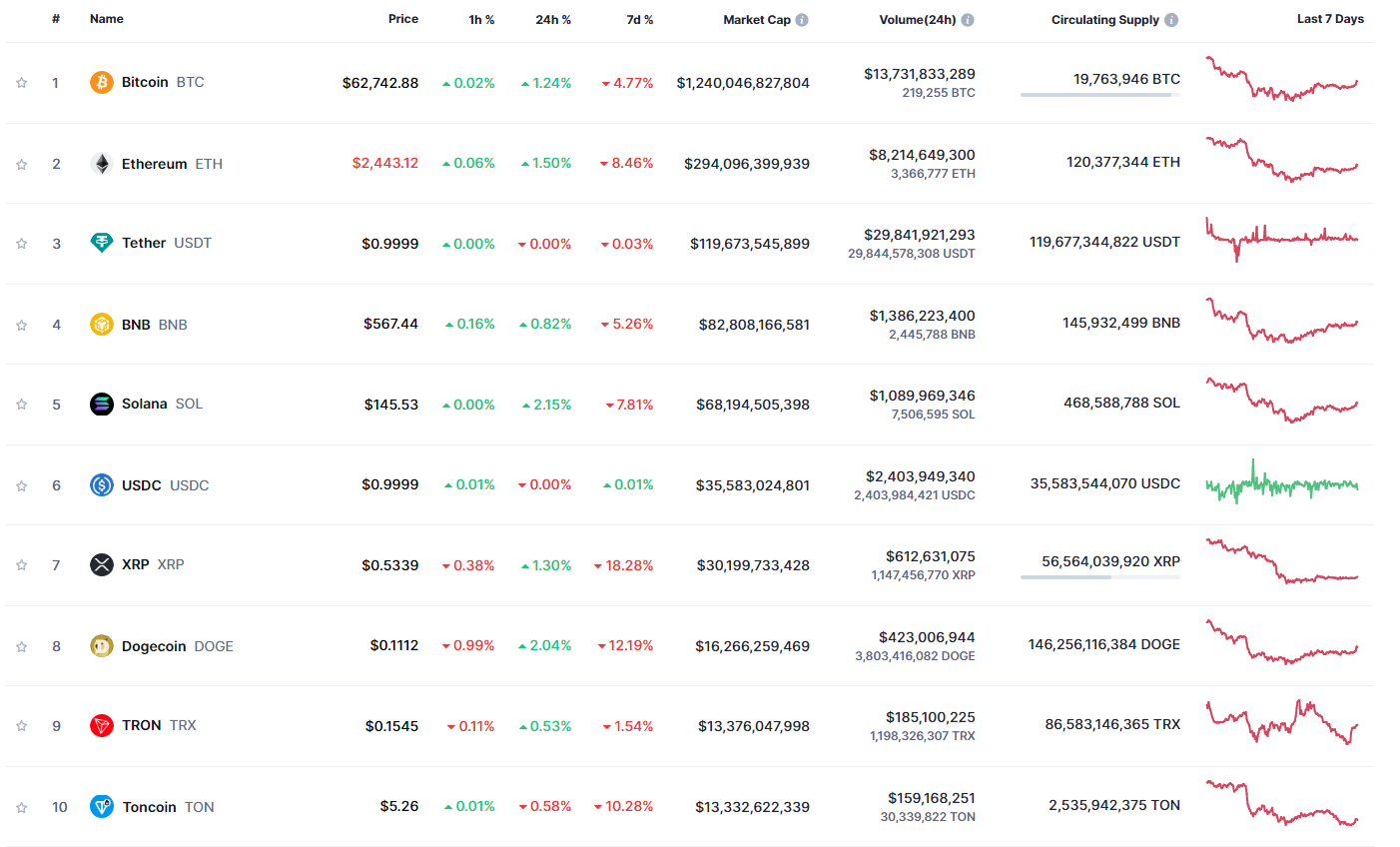Click Toncoin circulating supply 2,535,942,375 TON
1400x847 pixels.
point(1114,805)
